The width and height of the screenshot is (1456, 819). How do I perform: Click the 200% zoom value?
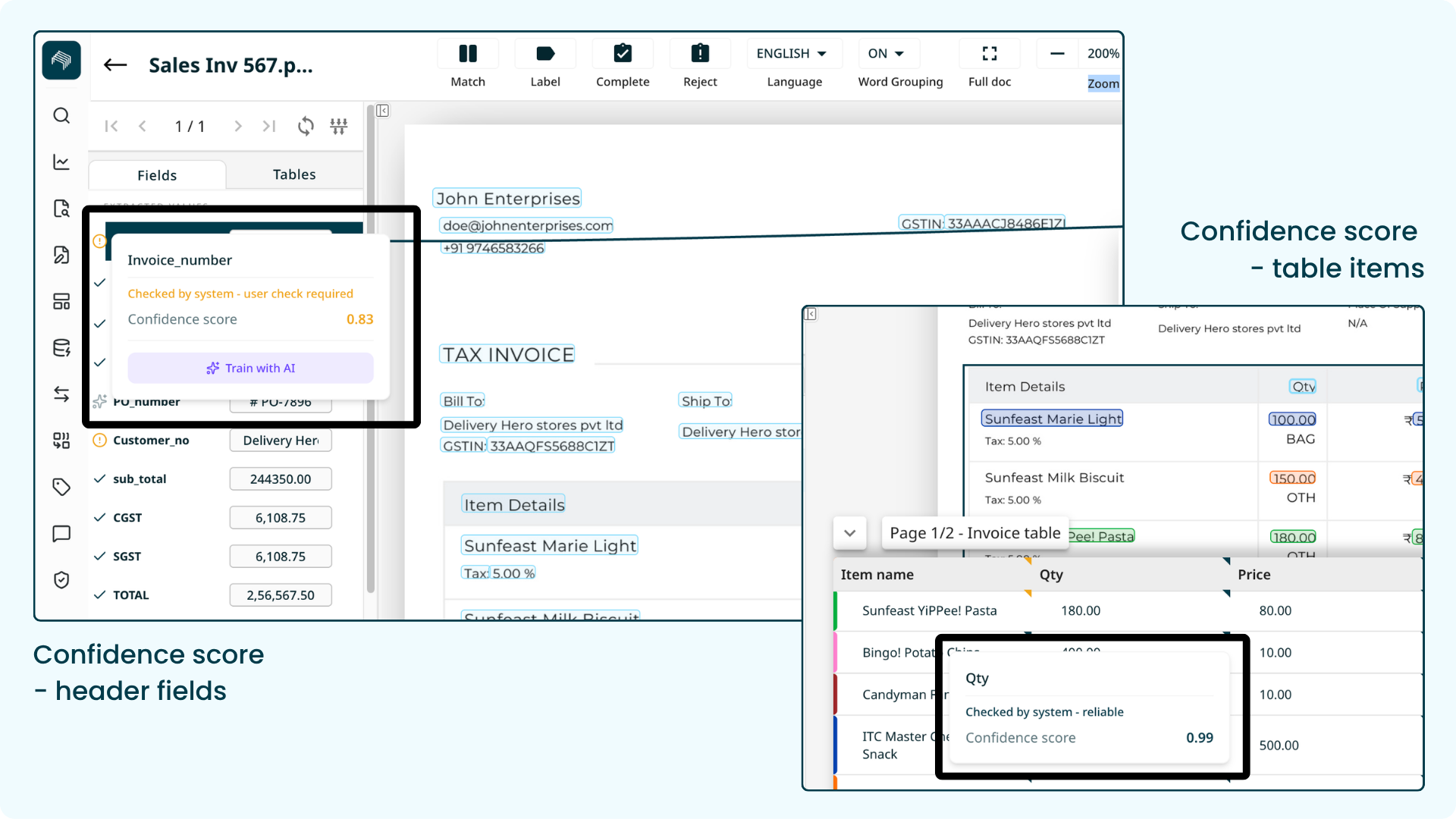pyautogui.click(x=1103, y=53)
